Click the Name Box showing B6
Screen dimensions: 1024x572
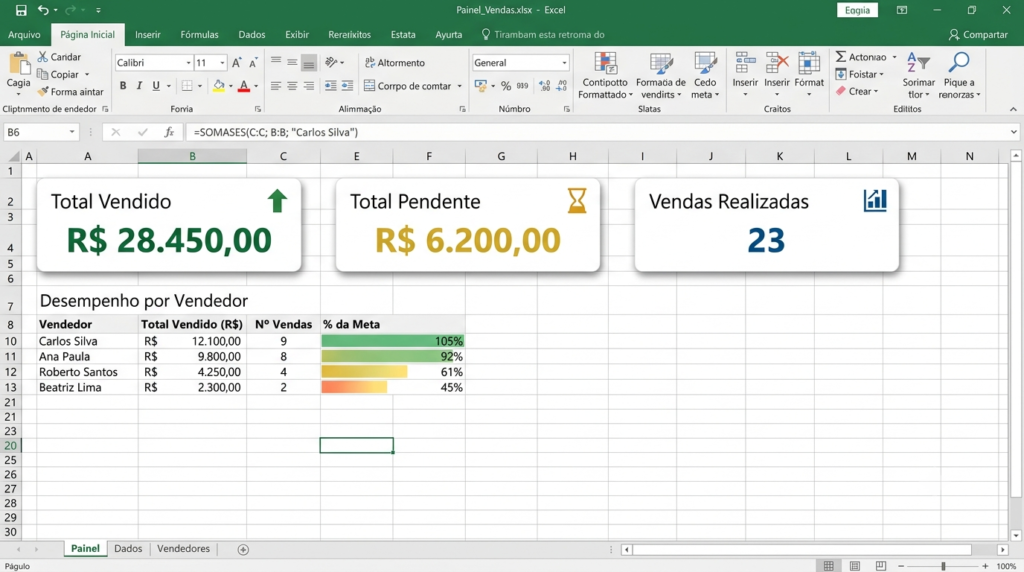(x=40, y=132)
